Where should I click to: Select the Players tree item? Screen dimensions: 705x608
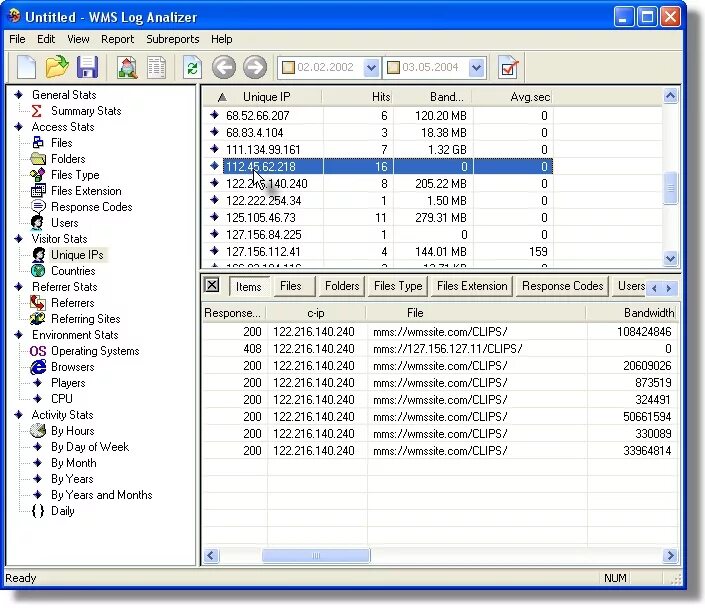68,383
